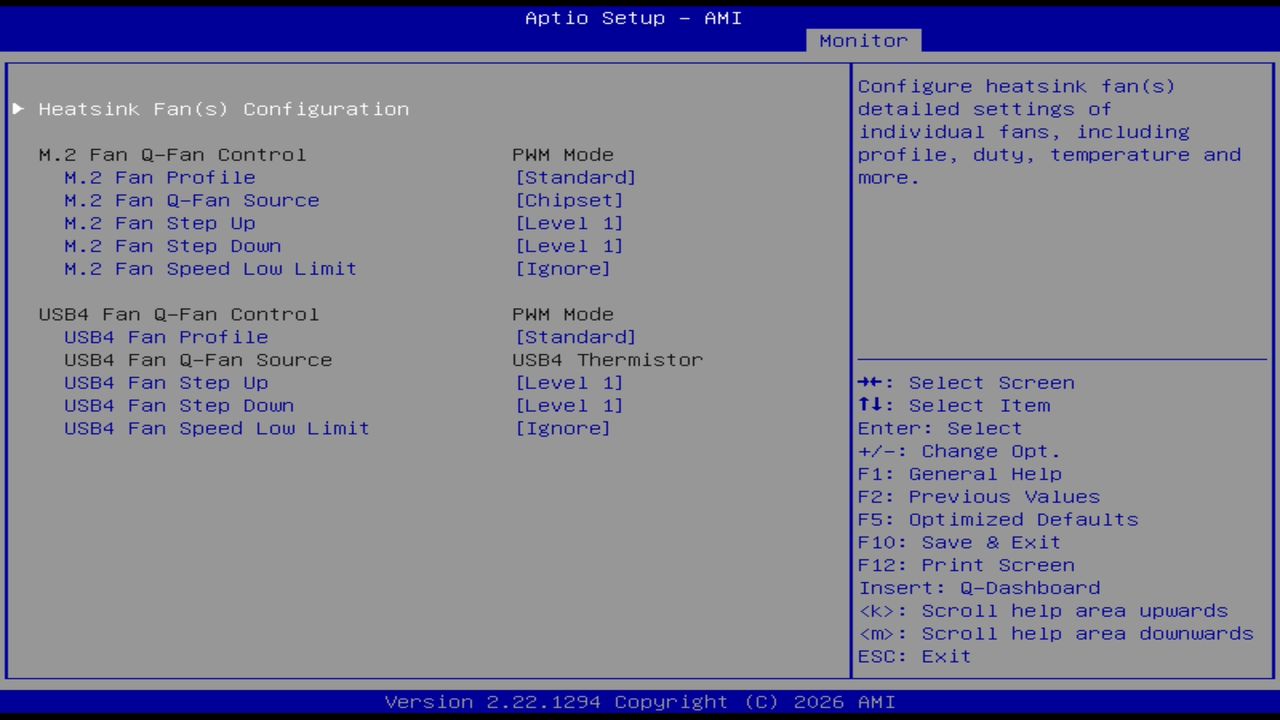This screenshot has height=720, width=1280.
Task: Open the USB4 Fan Profile setting
Action: (576, 337)
